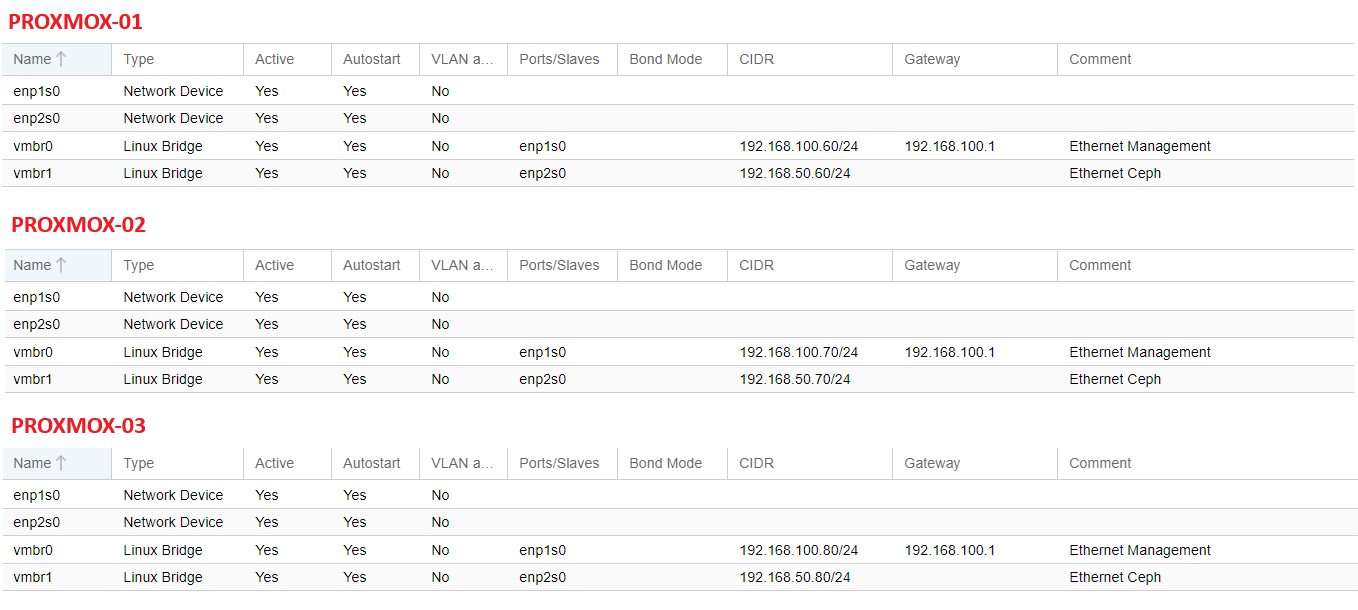Click the Ethernet Management comment in PROXMOX-03
The height and width of the screenshot is (610, 1358).
(1139, 550)
